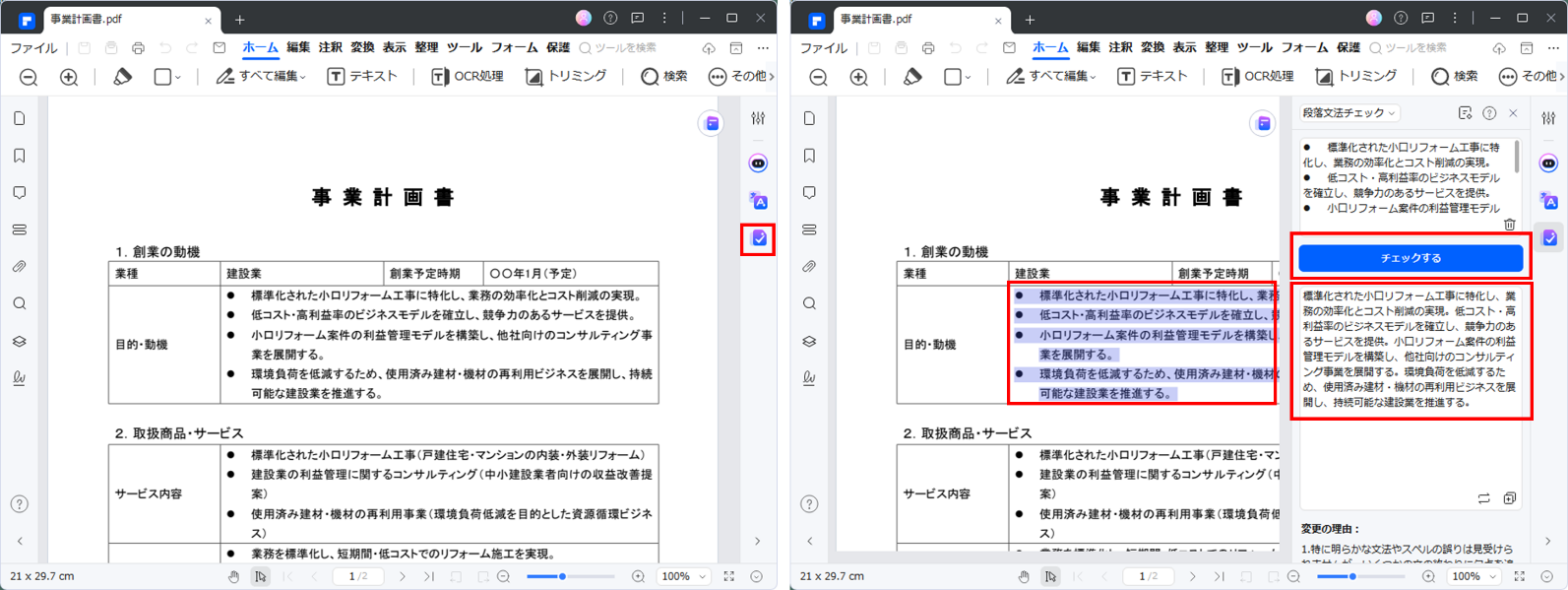The width and height of the screenshot is (1568, 590).
Task: Click zoom out magnifier in left window toolbar
Action: pos(29,77)
